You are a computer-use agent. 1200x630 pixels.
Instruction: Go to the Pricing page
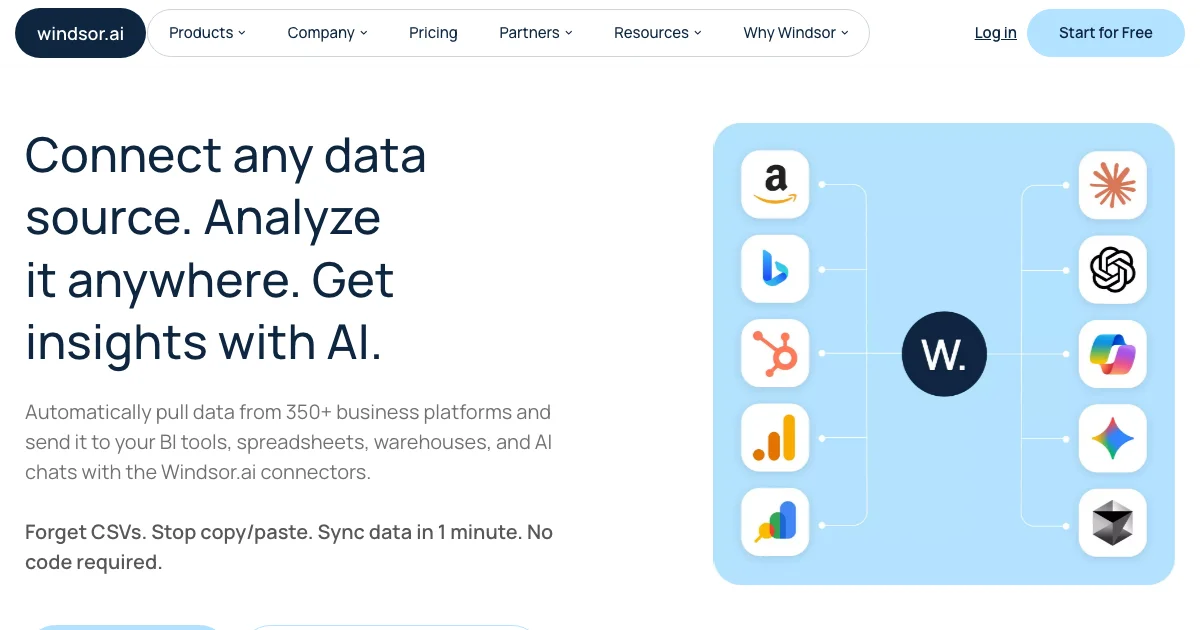[433, 33]
